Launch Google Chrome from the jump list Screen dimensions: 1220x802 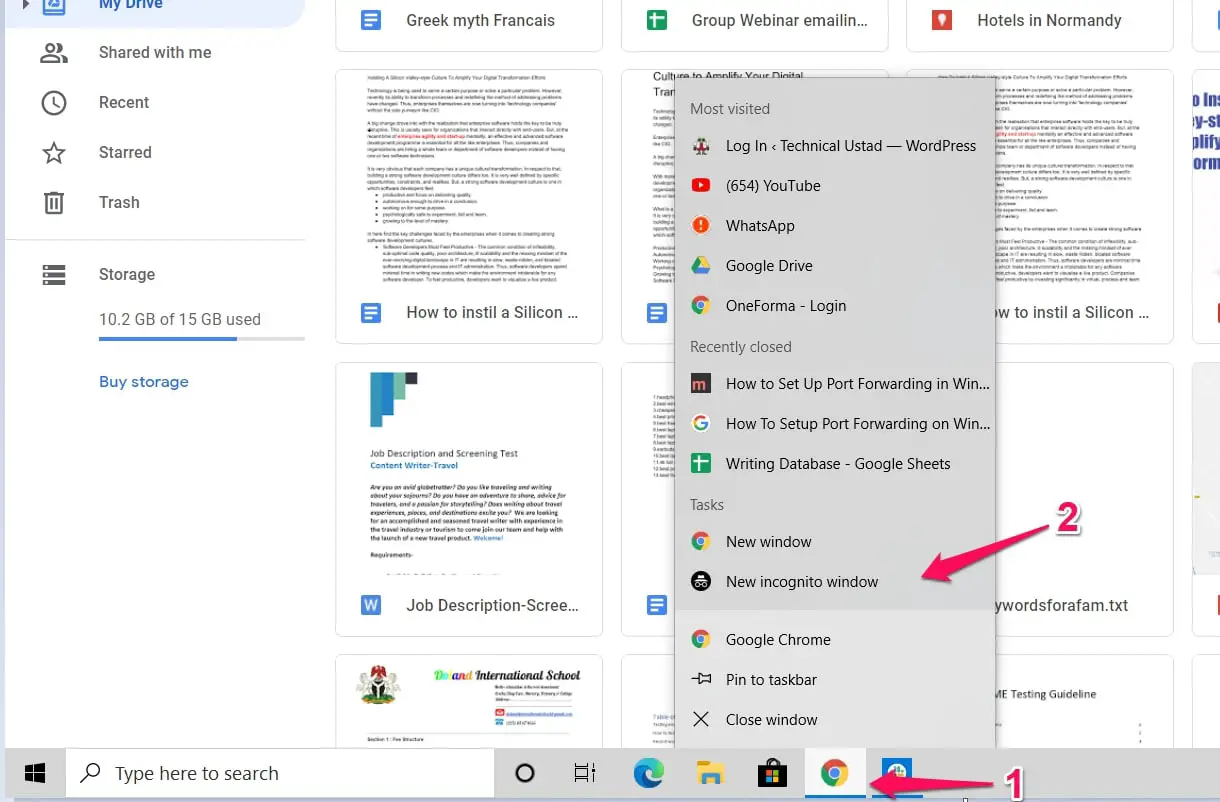(835, 640)
